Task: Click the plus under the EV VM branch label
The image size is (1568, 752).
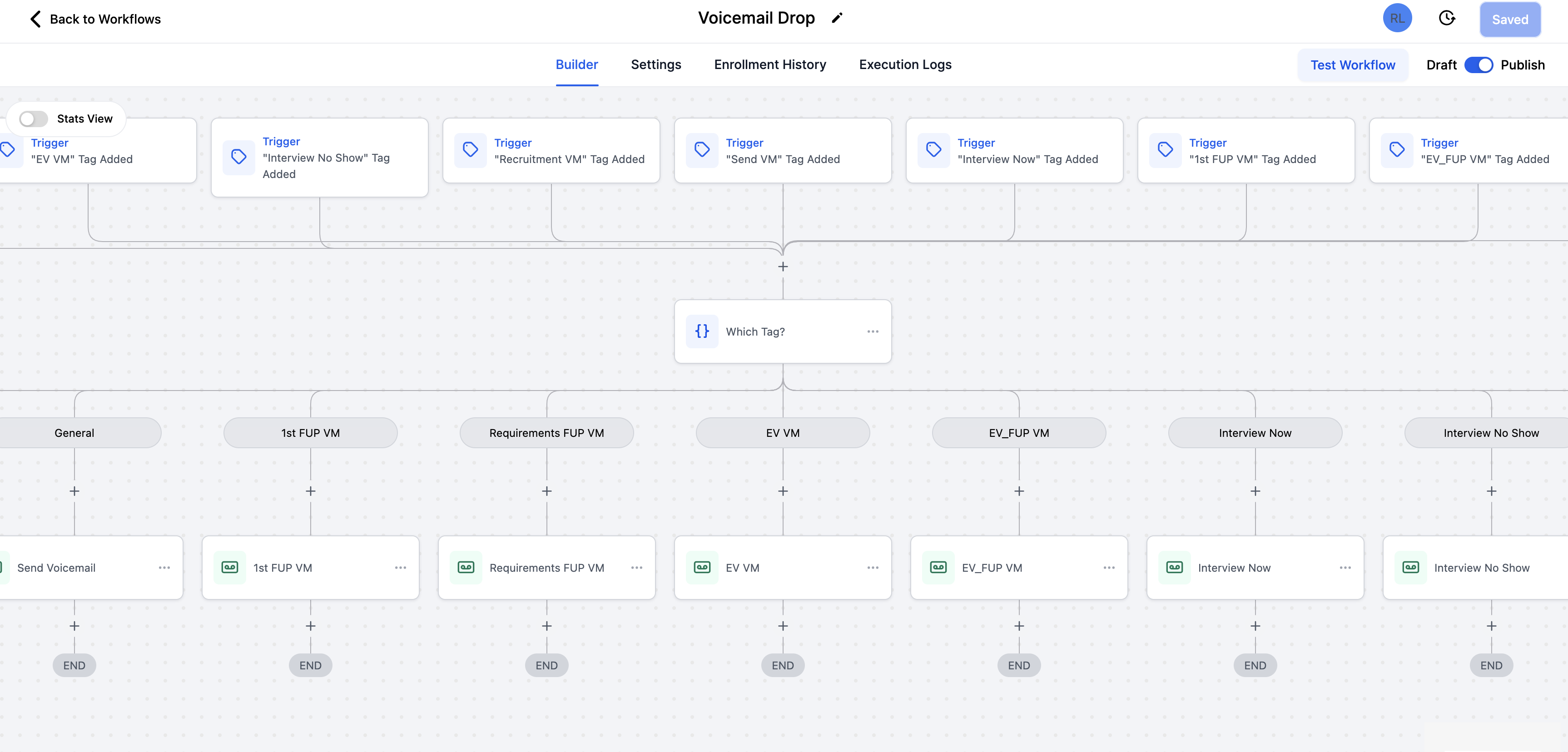Action: pyautogui.click(x=783, y=491)
